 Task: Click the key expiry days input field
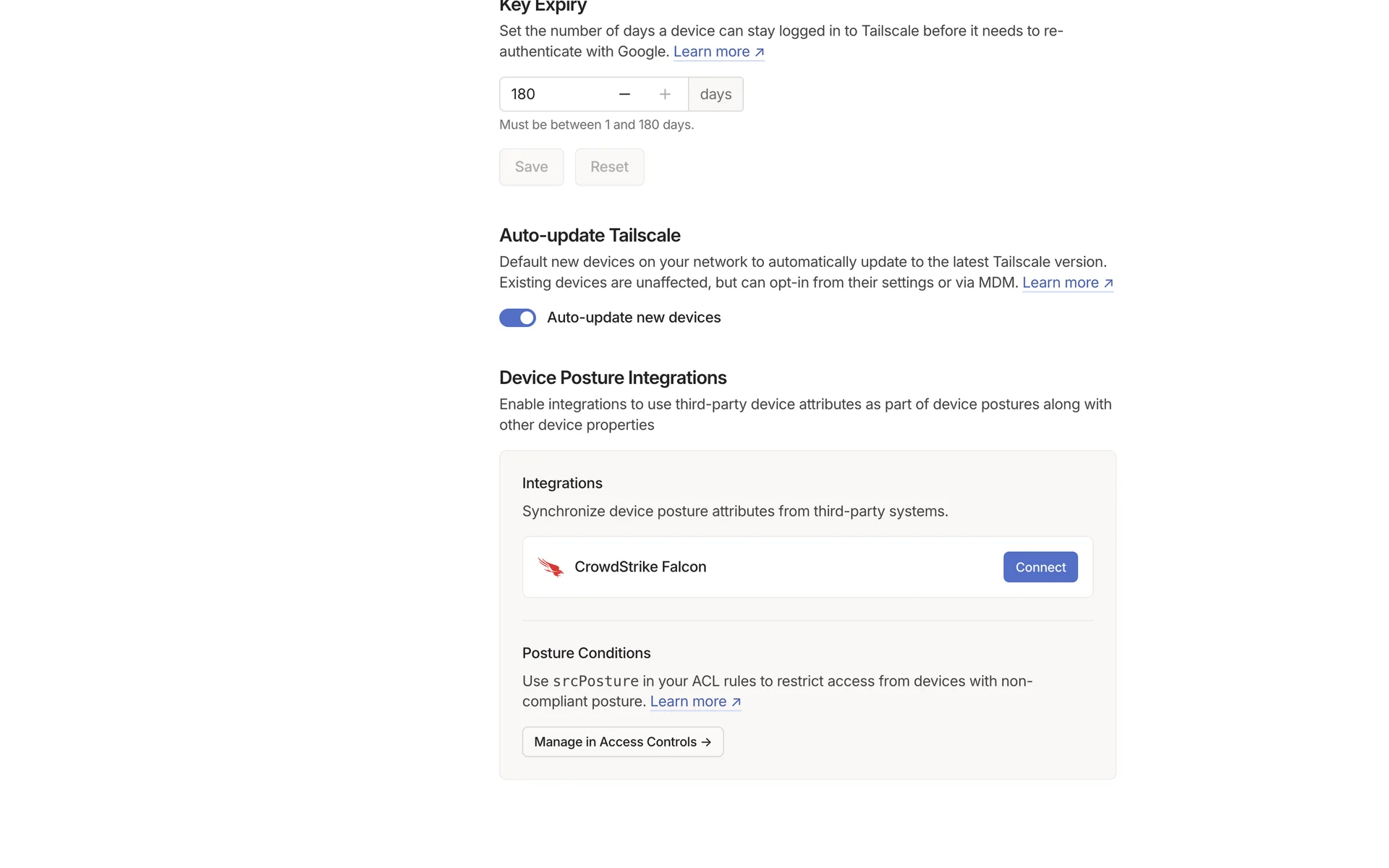tap(553, 95)
